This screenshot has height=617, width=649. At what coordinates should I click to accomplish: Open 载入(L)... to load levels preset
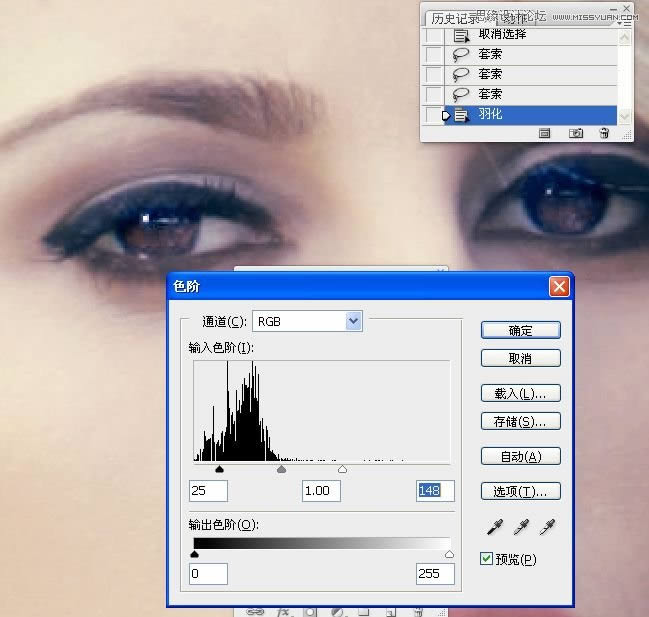click(x=520, y=393)
